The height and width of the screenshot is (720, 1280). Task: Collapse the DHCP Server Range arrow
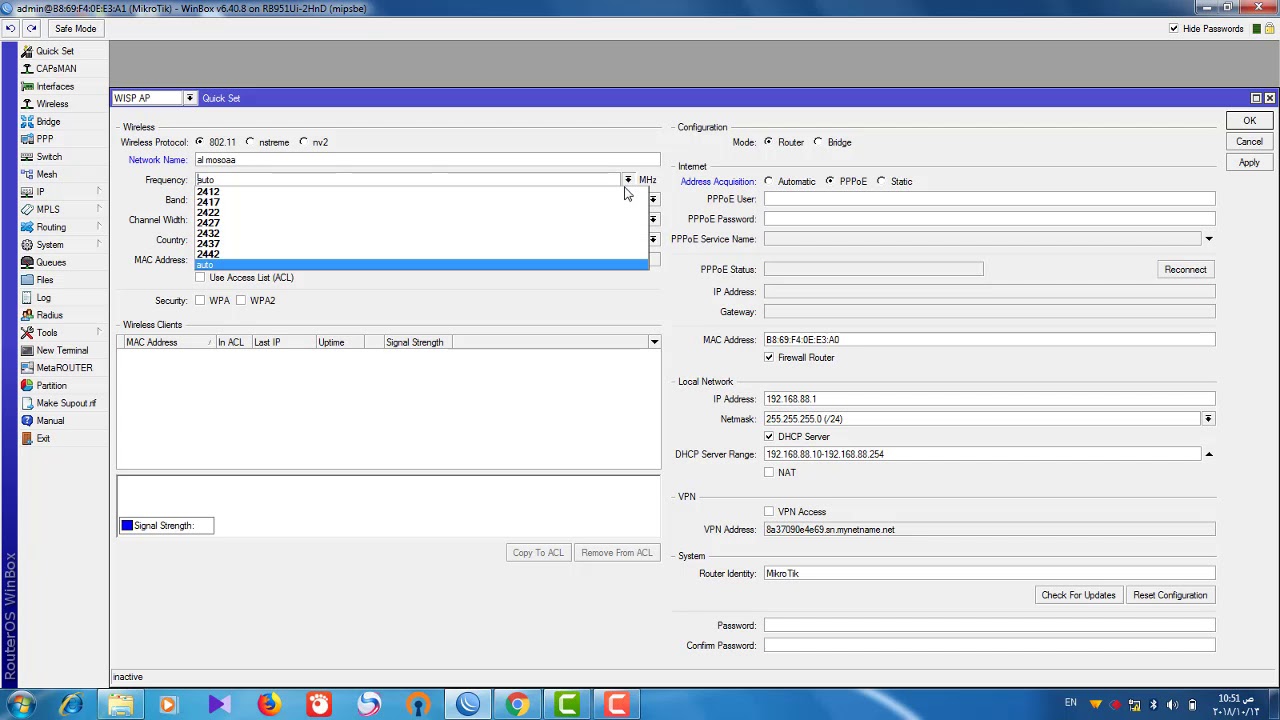1208,454
